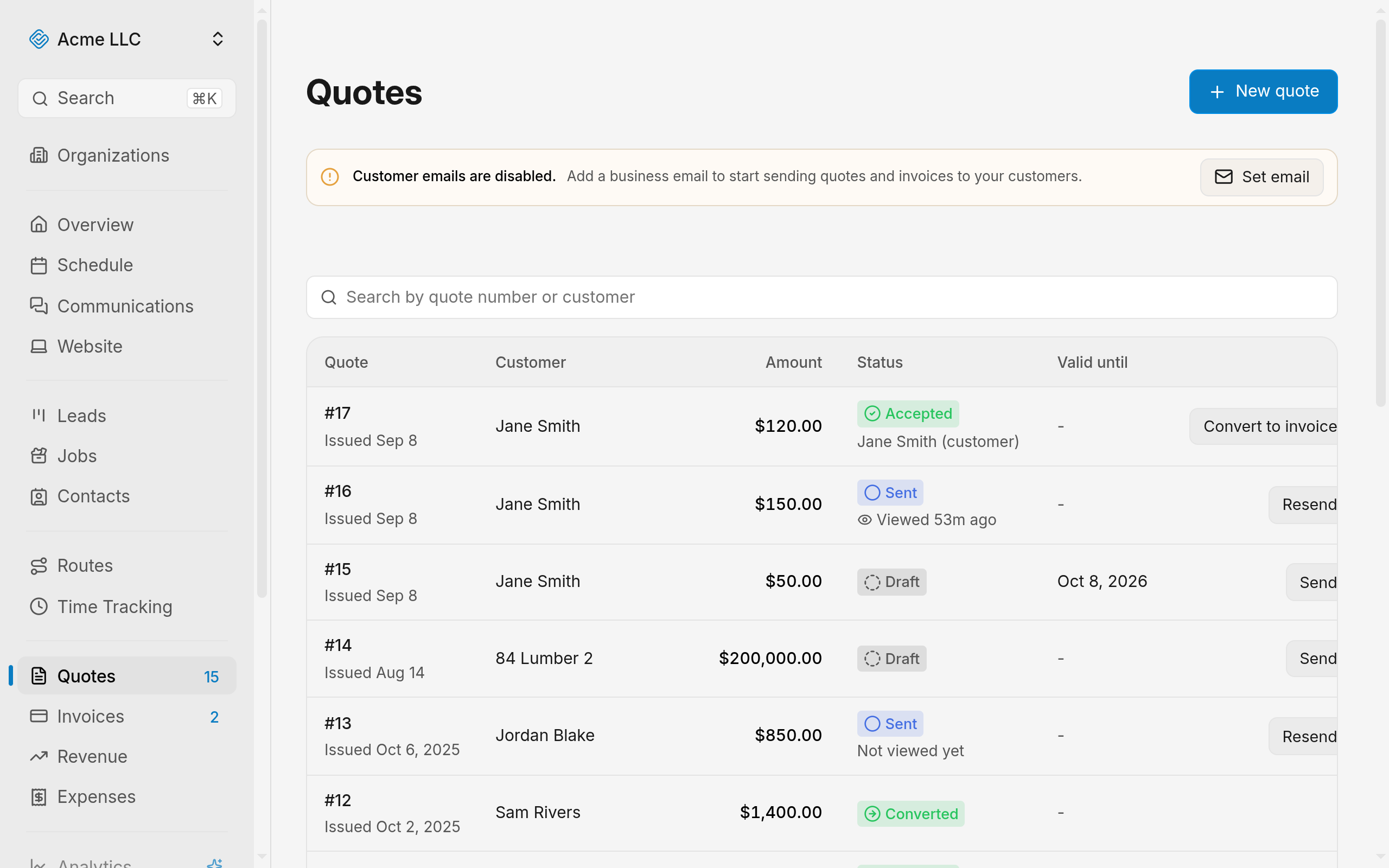Go to Overview using the home icon

(x=39, y=225)
